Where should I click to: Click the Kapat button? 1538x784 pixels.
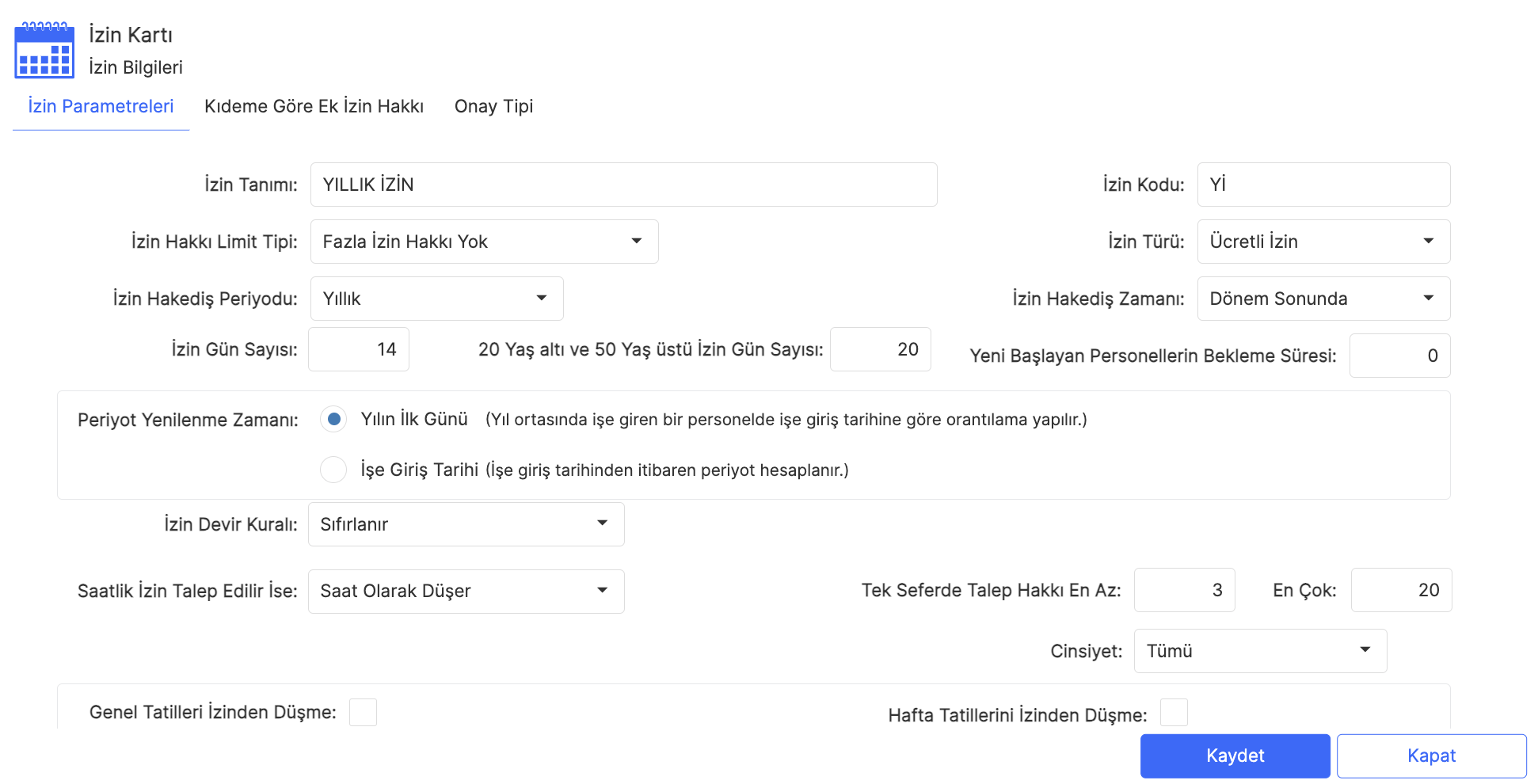click(x=1431, y=755)
